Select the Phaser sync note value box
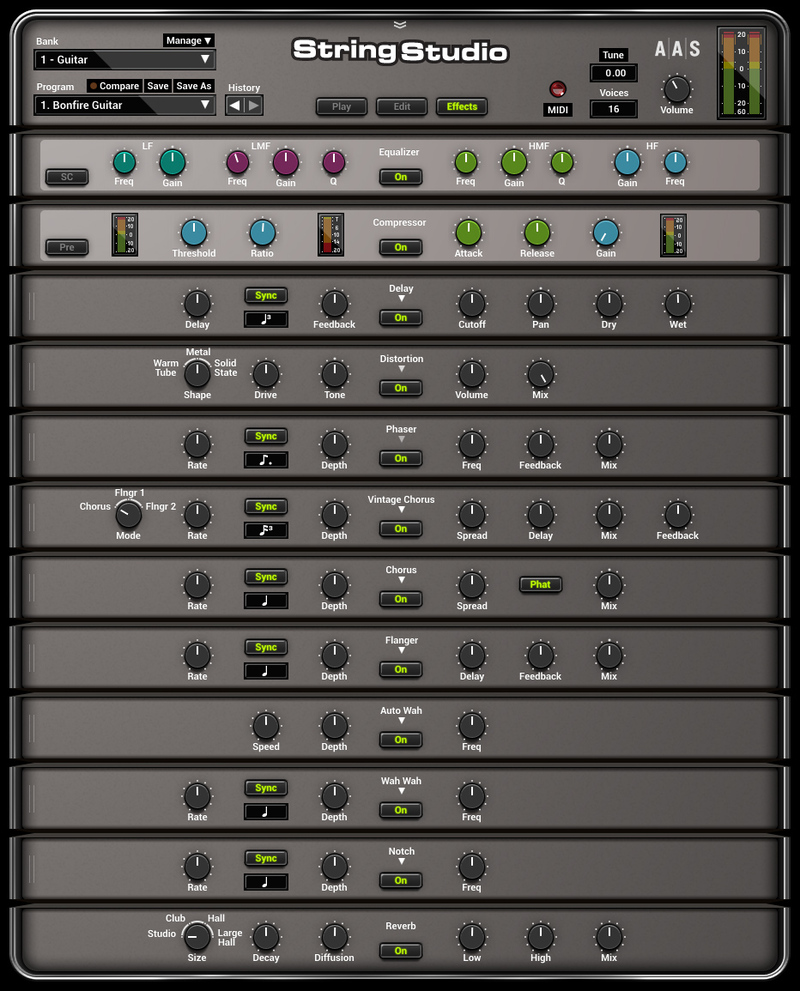The width and height of the screenshot is (800, 991). [x=266, y=459]
